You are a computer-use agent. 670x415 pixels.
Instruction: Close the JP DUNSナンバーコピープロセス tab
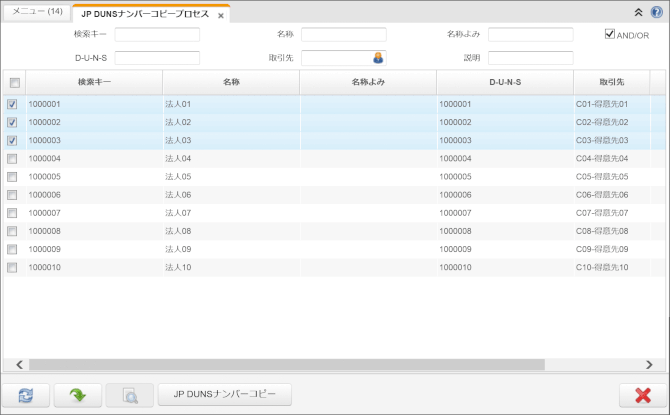pos(220,16)
